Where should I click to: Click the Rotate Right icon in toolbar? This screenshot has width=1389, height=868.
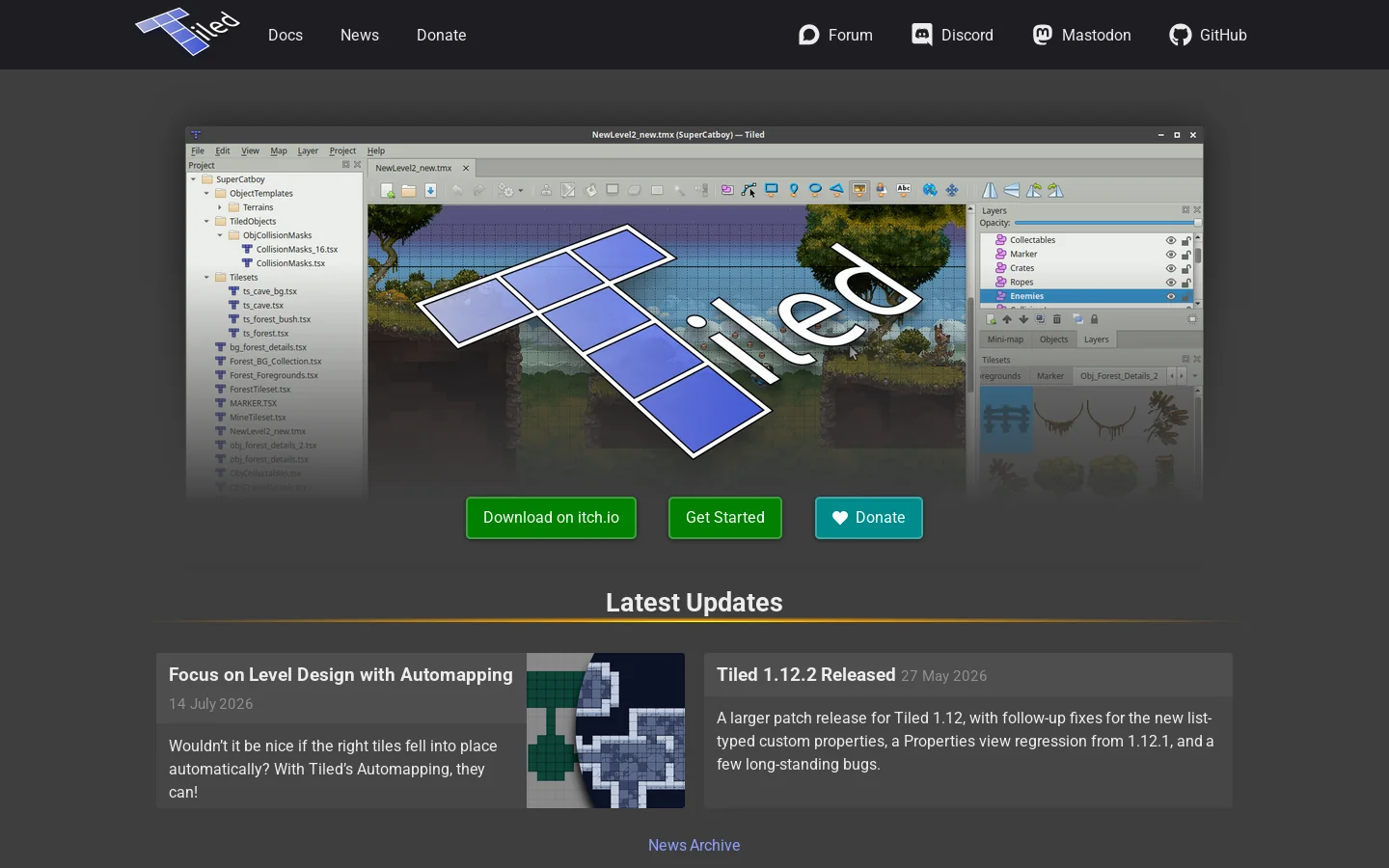click(1056, 190)
